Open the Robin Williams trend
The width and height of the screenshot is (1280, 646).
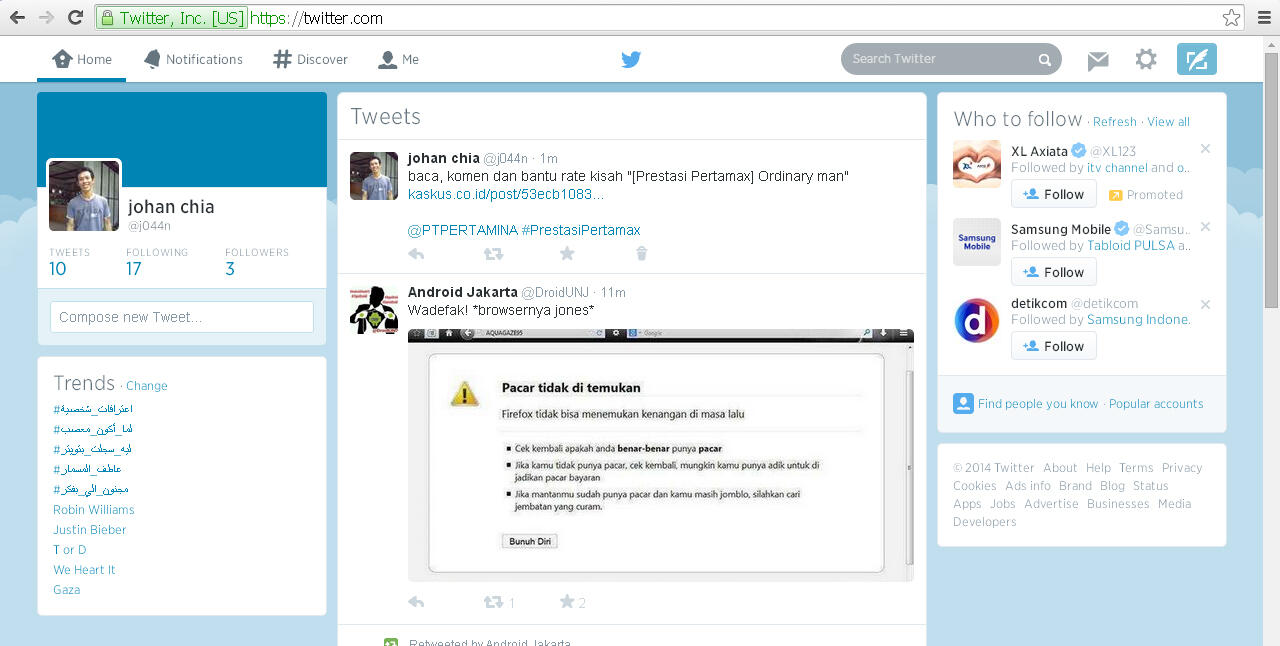point(94,510)
